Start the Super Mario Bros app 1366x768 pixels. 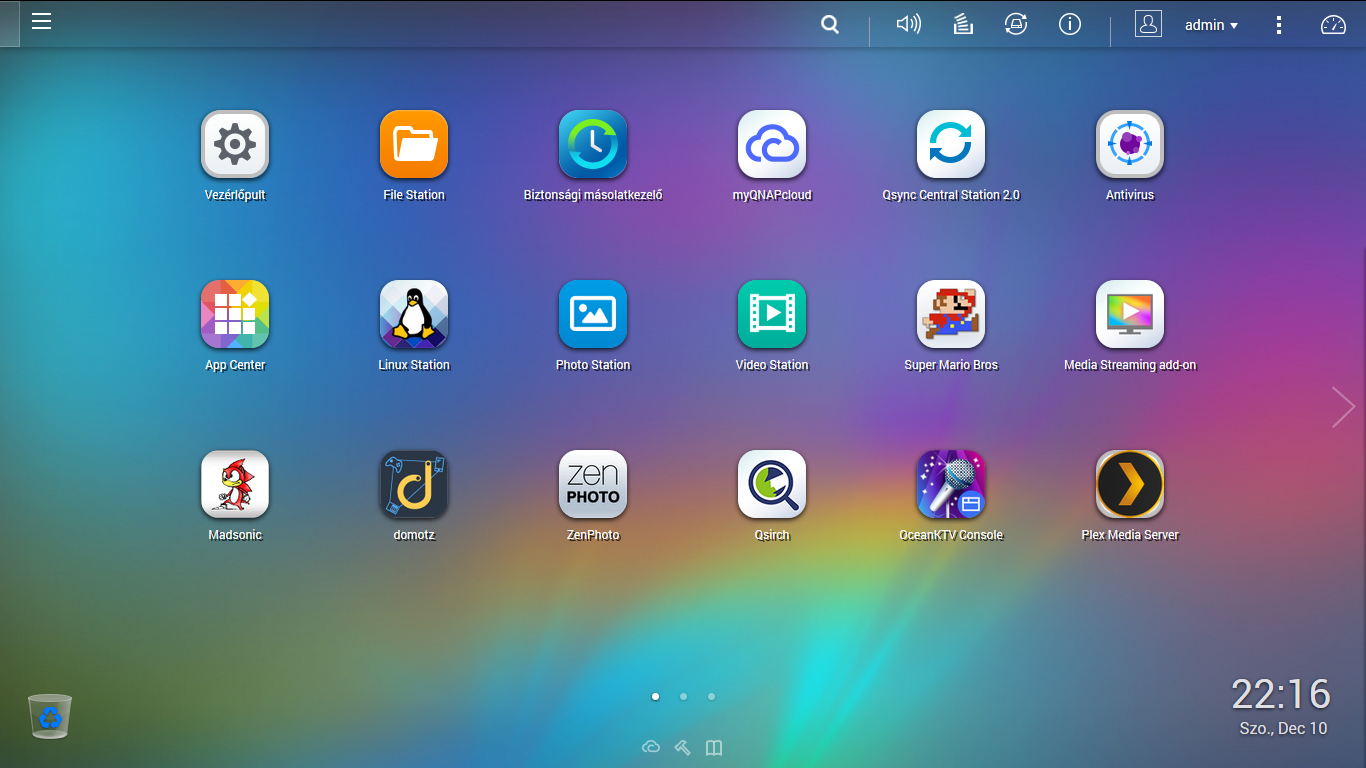pos(951,313)
